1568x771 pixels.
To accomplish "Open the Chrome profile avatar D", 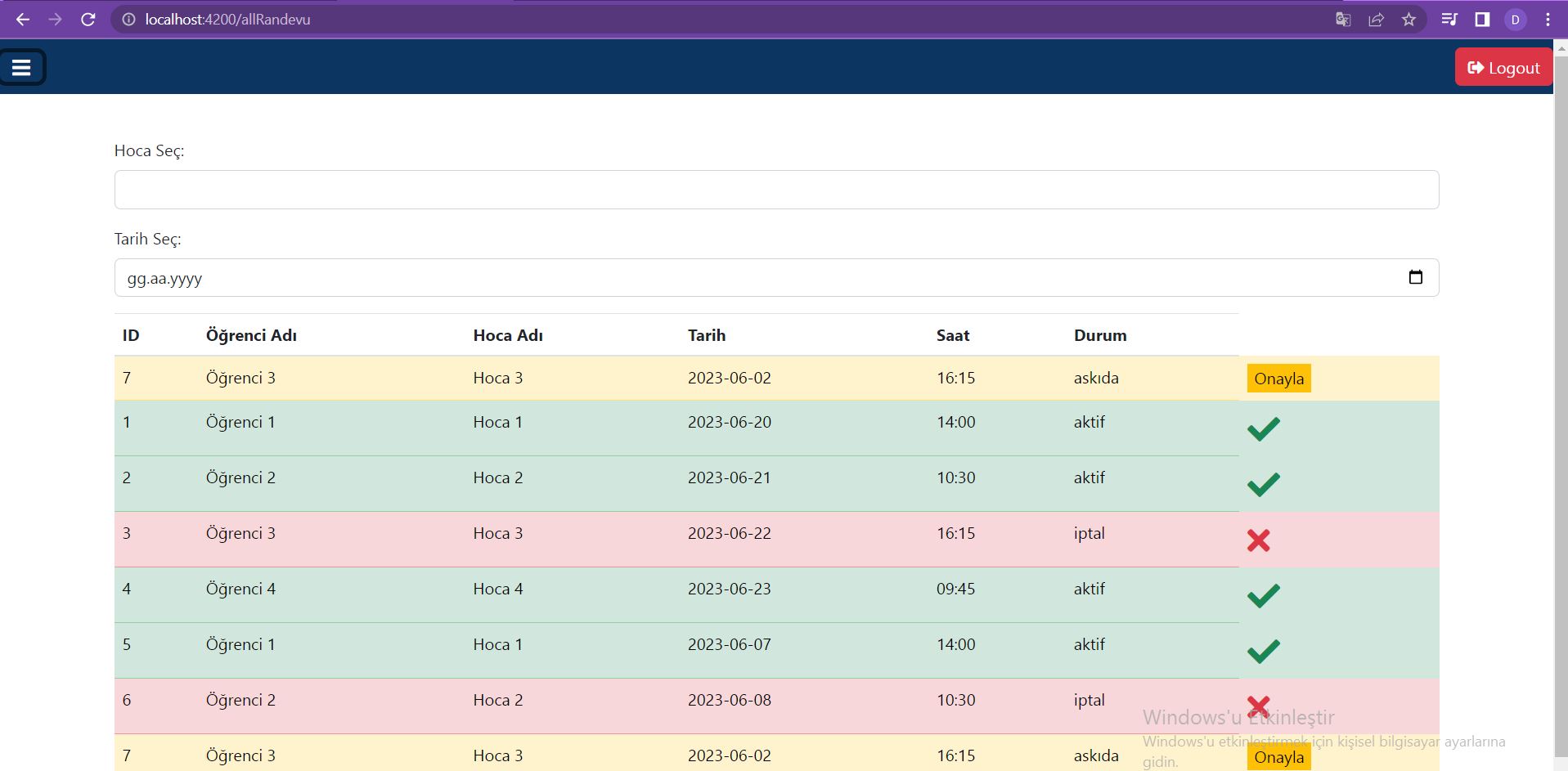I will (1516, 20).
